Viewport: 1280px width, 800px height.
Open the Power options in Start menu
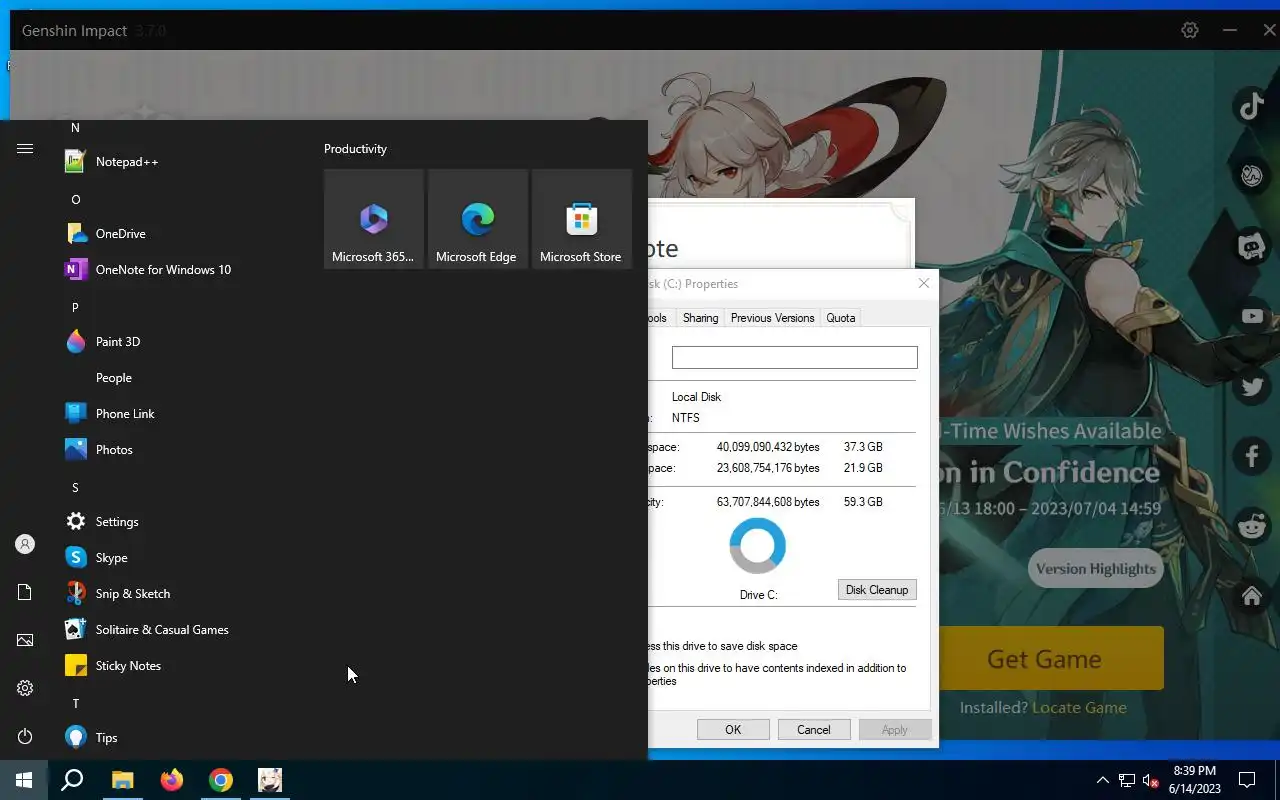(x=25, y=736)
